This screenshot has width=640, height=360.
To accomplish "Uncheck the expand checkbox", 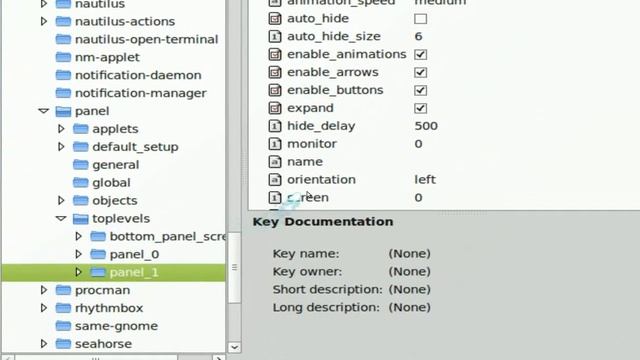I will pos(420,108).
